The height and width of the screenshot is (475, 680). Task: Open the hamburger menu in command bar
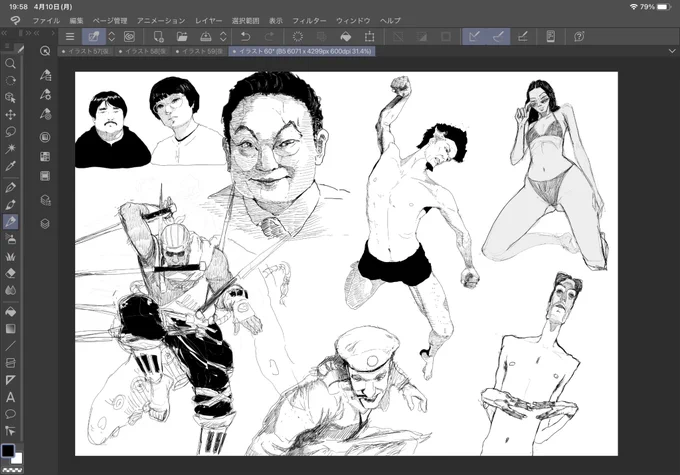(70, 36)
